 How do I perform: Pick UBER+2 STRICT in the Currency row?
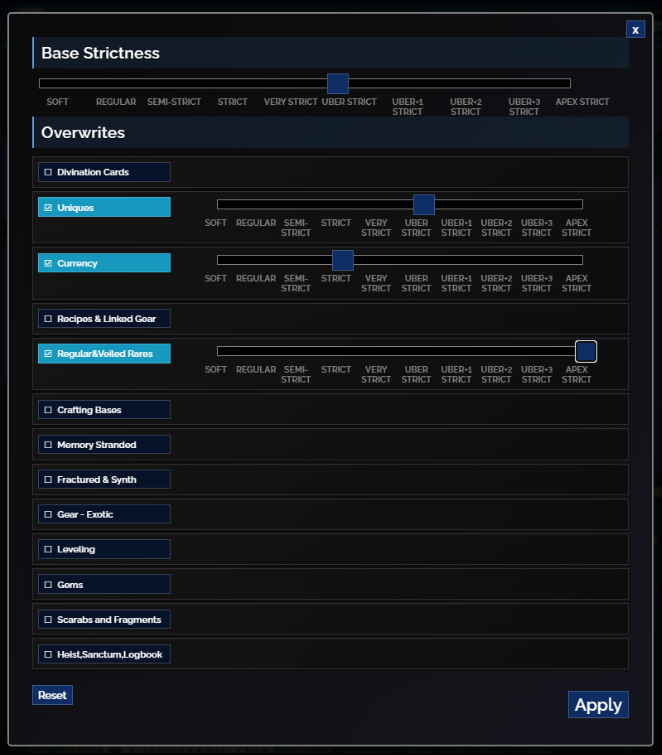click(x=496, y=283)
